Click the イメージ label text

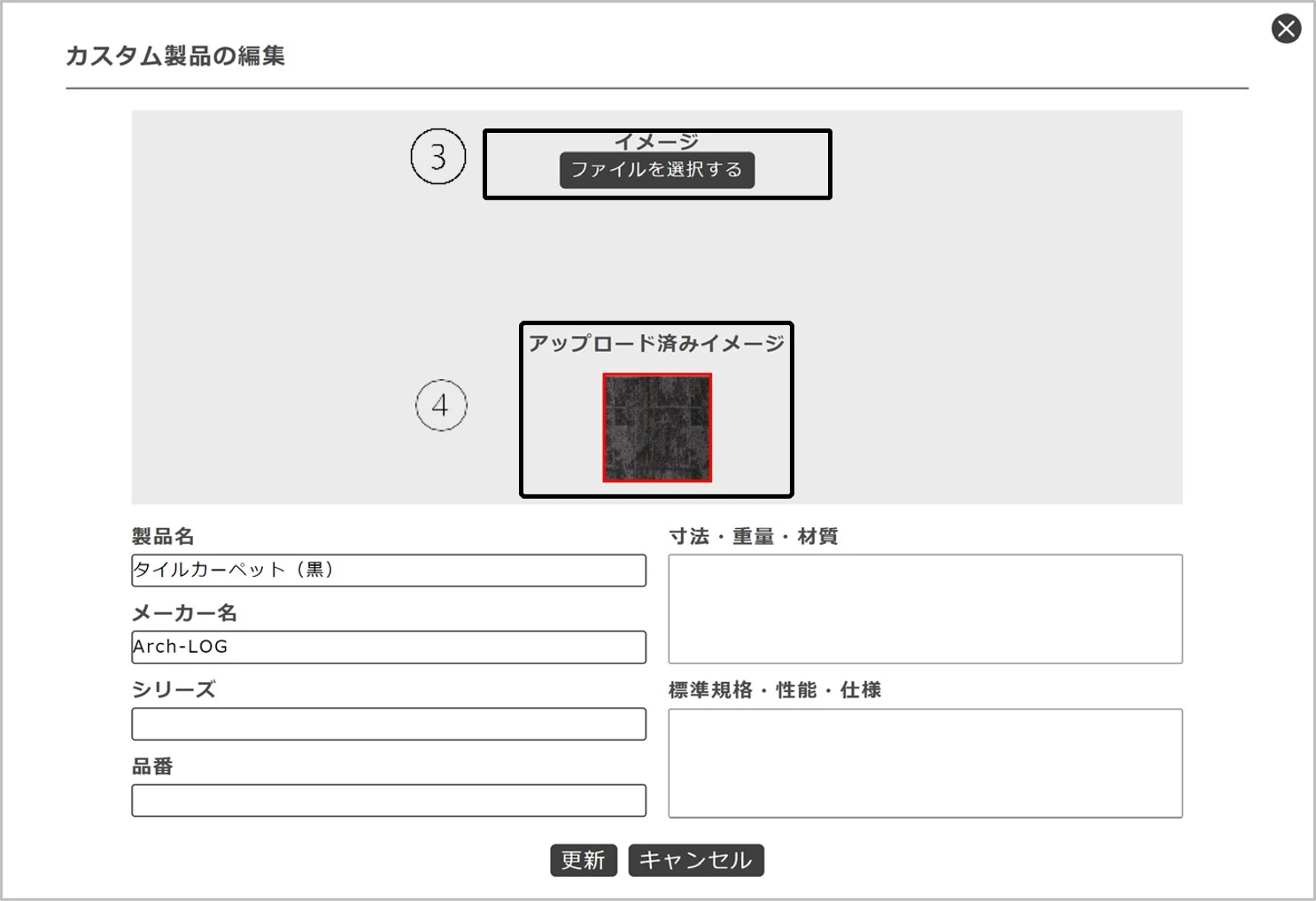[x=657, y=142]
